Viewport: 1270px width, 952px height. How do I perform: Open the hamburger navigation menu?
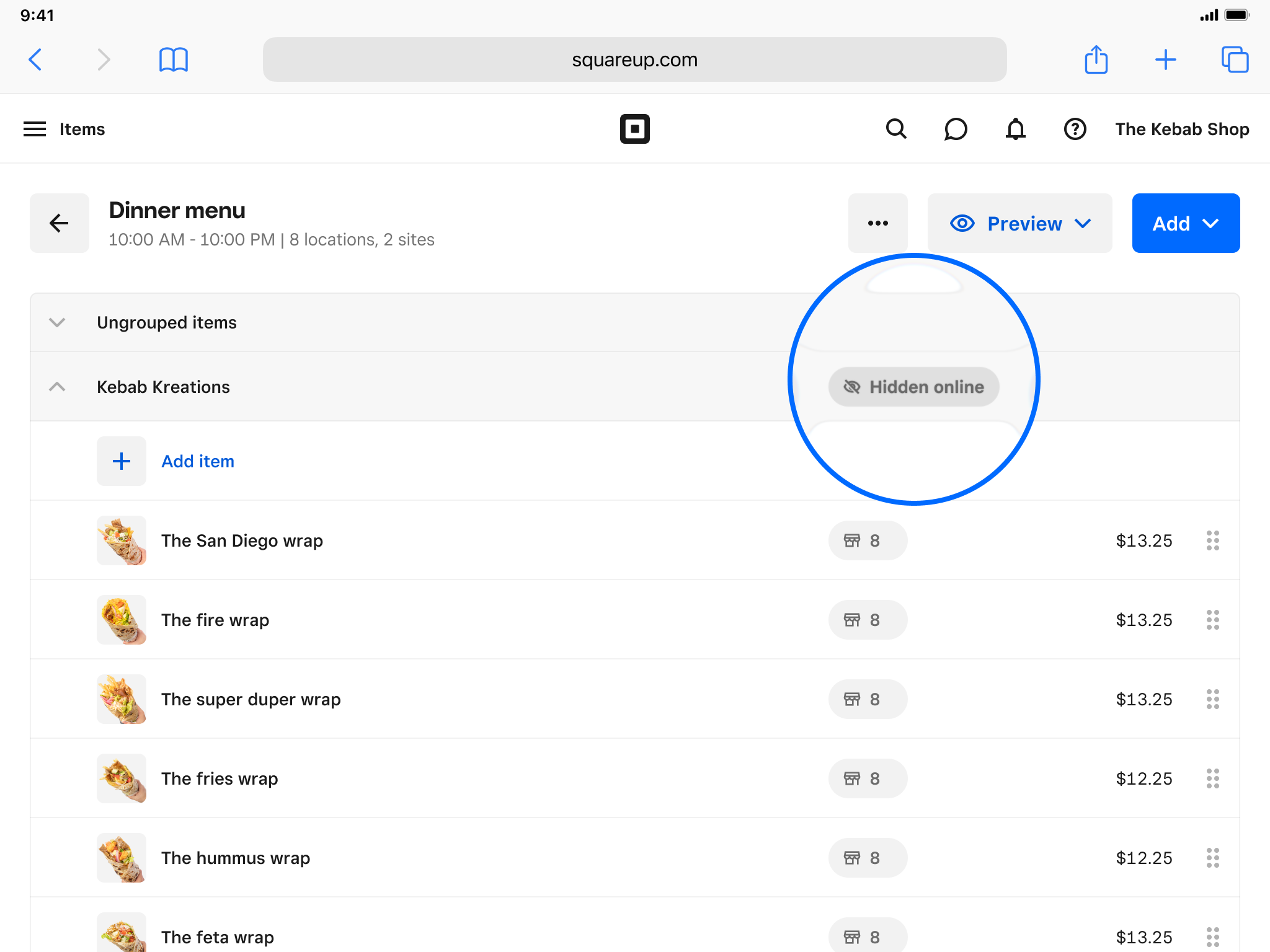pyautogui.click(x=35, y=129)
